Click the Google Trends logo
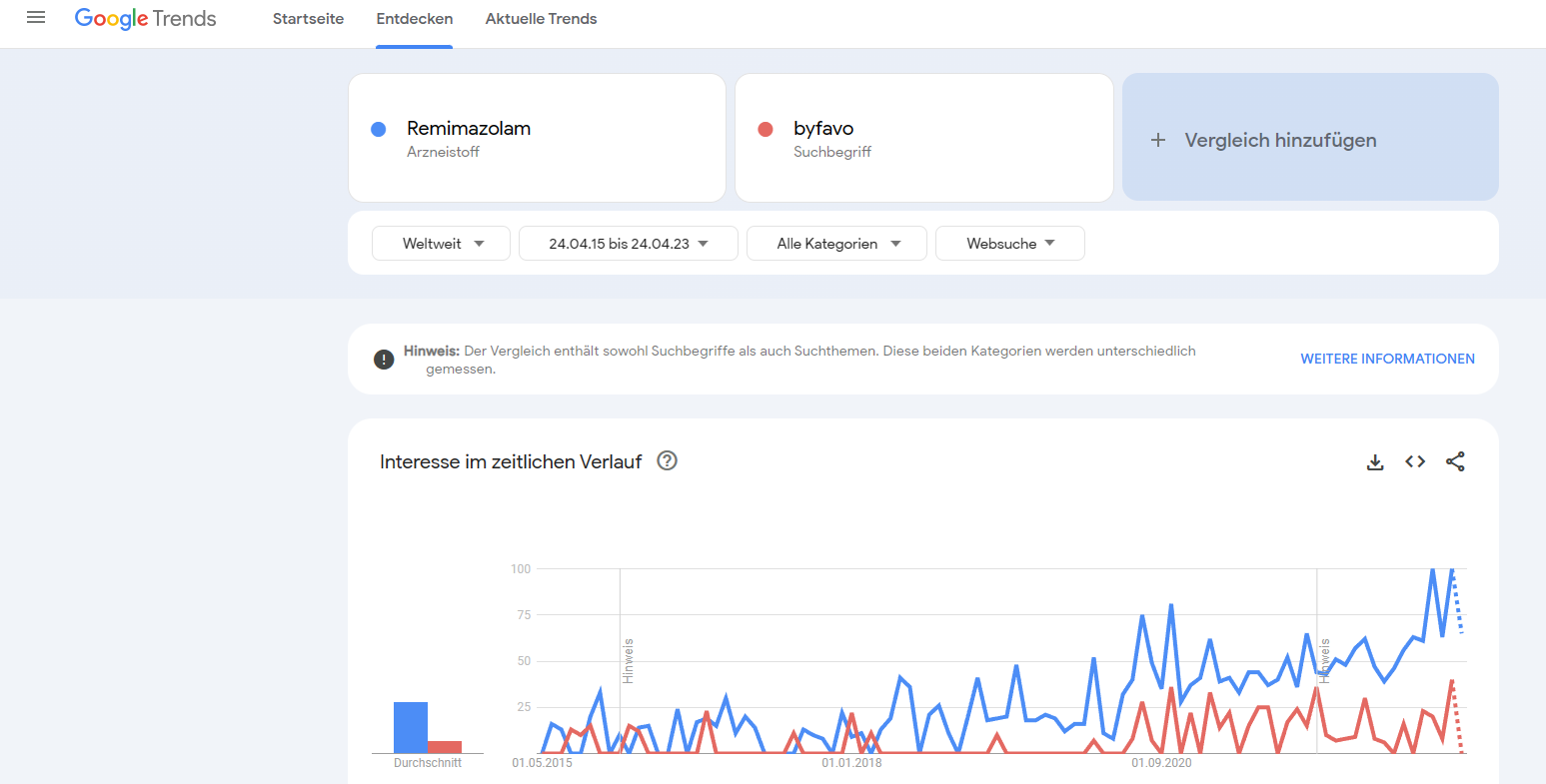Screen dimensions: 1546x784 [x=146, y=19]
